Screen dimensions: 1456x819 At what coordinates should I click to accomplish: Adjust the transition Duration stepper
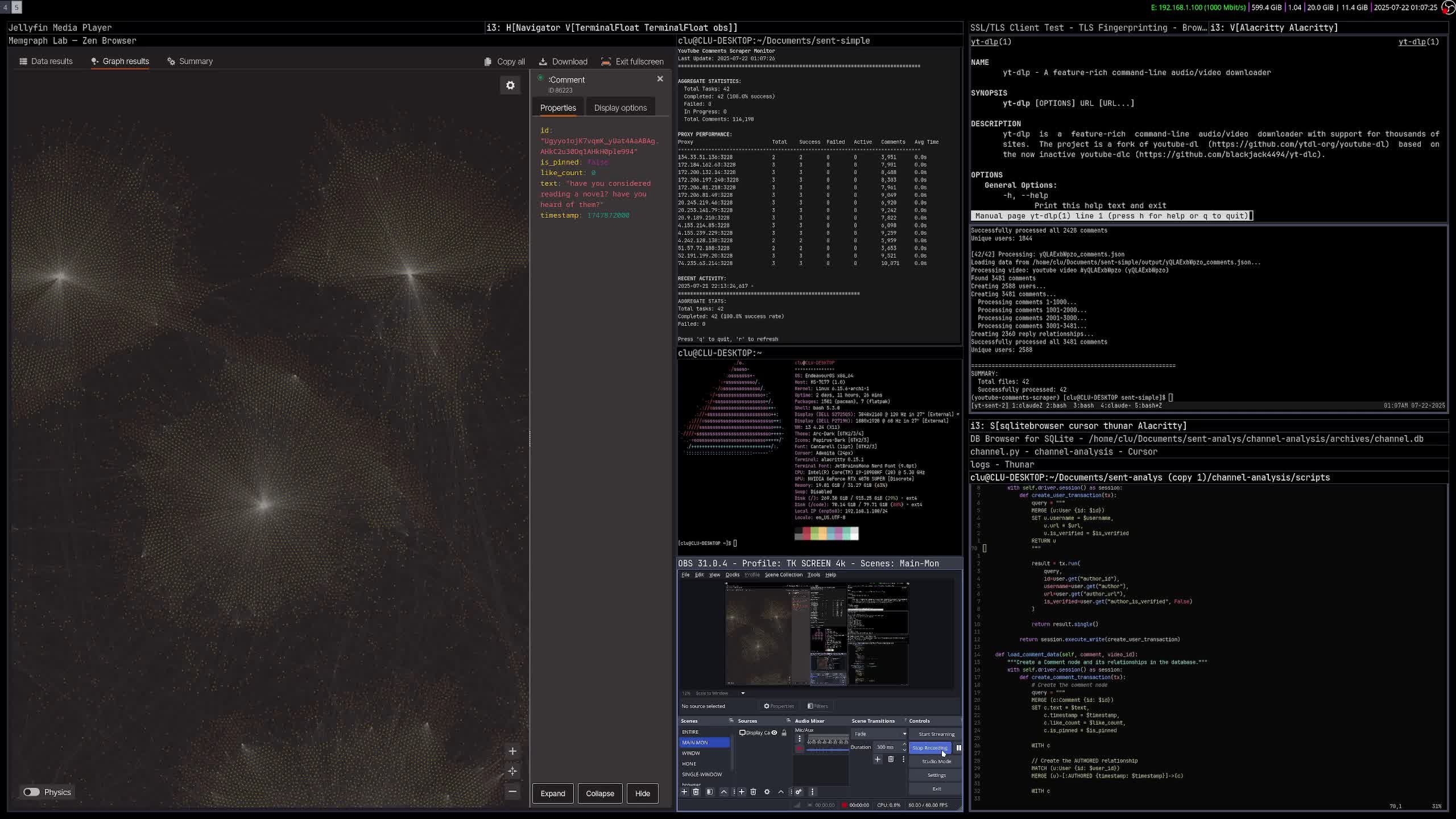pos(904,747)
